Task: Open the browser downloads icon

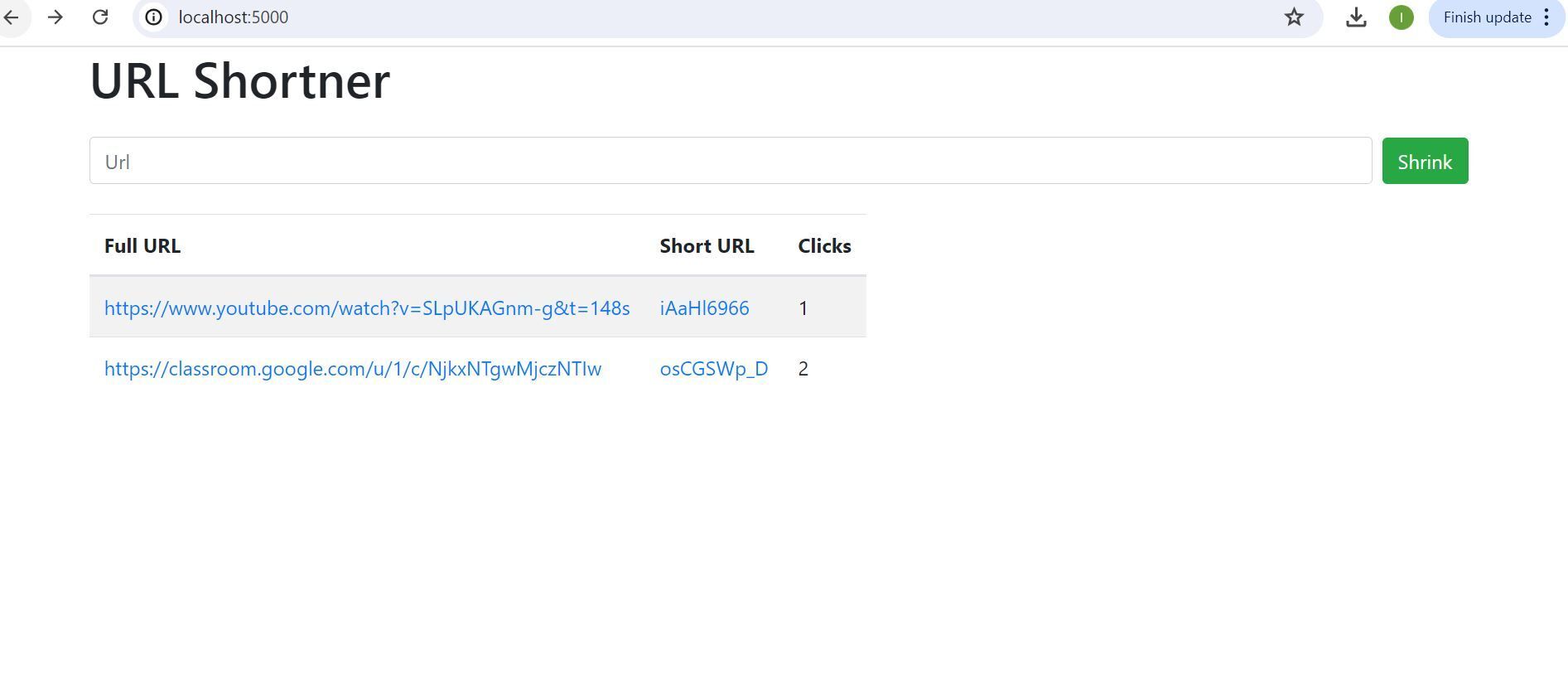Action: (1356, 17)
